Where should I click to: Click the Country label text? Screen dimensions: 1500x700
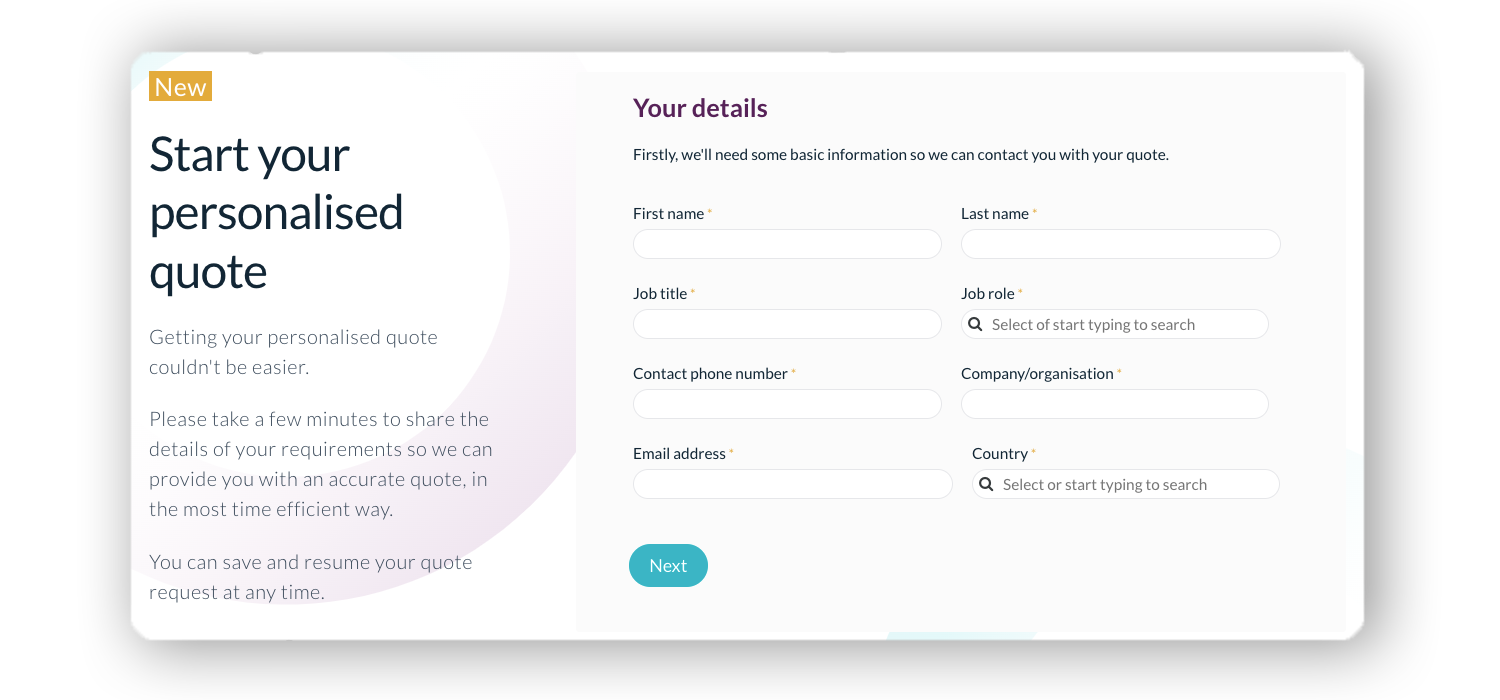pos(999,454)
